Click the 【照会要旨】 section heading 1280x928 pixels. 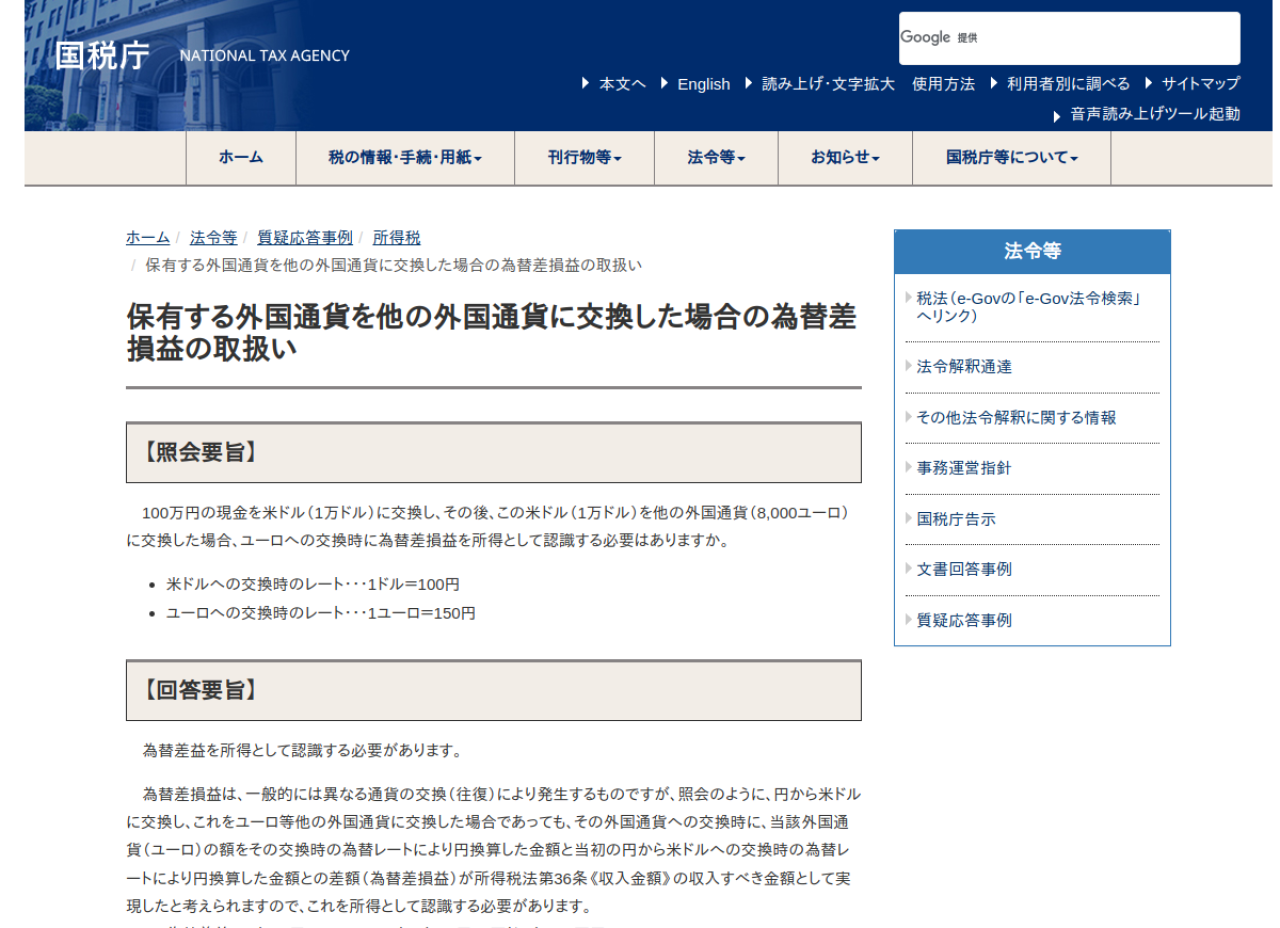tap(494, 453)
